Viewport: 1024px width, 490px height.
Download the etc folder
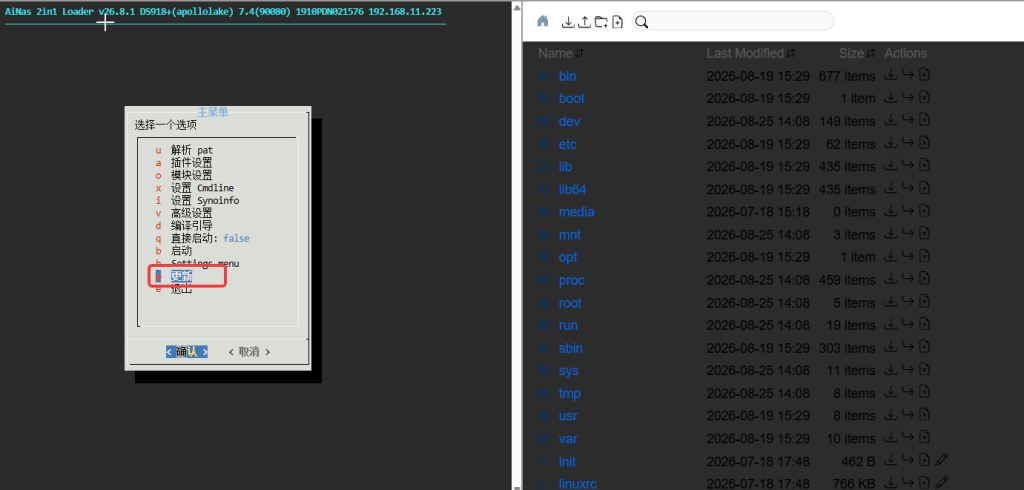[890, 143]
